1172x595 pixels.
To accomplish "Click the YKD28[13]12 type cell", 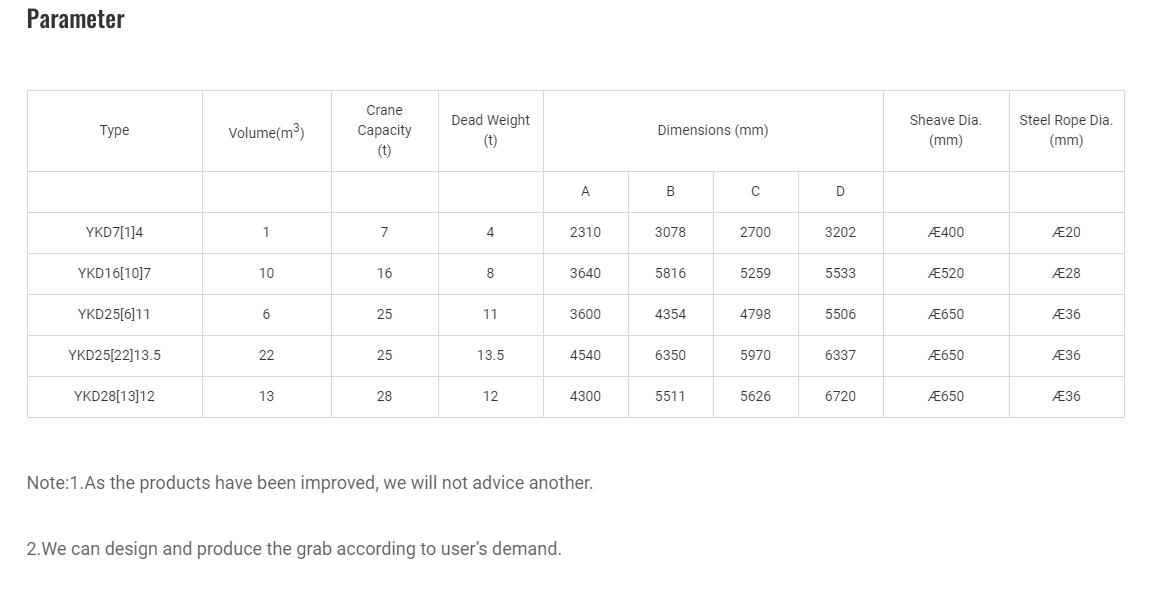I will (114, 396).
